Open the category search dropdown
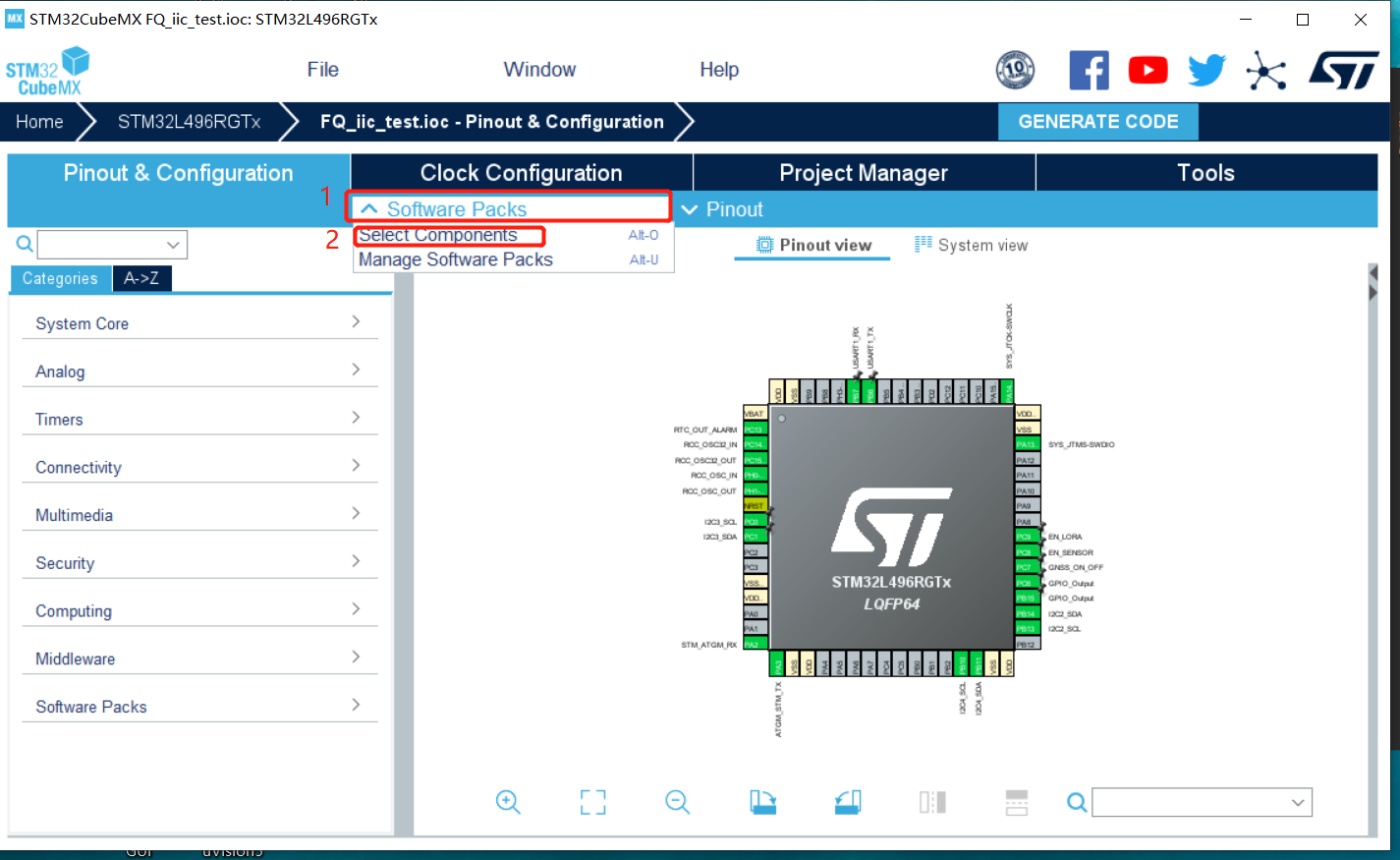This screenshot has width=1400, height=860. (173, 245)
